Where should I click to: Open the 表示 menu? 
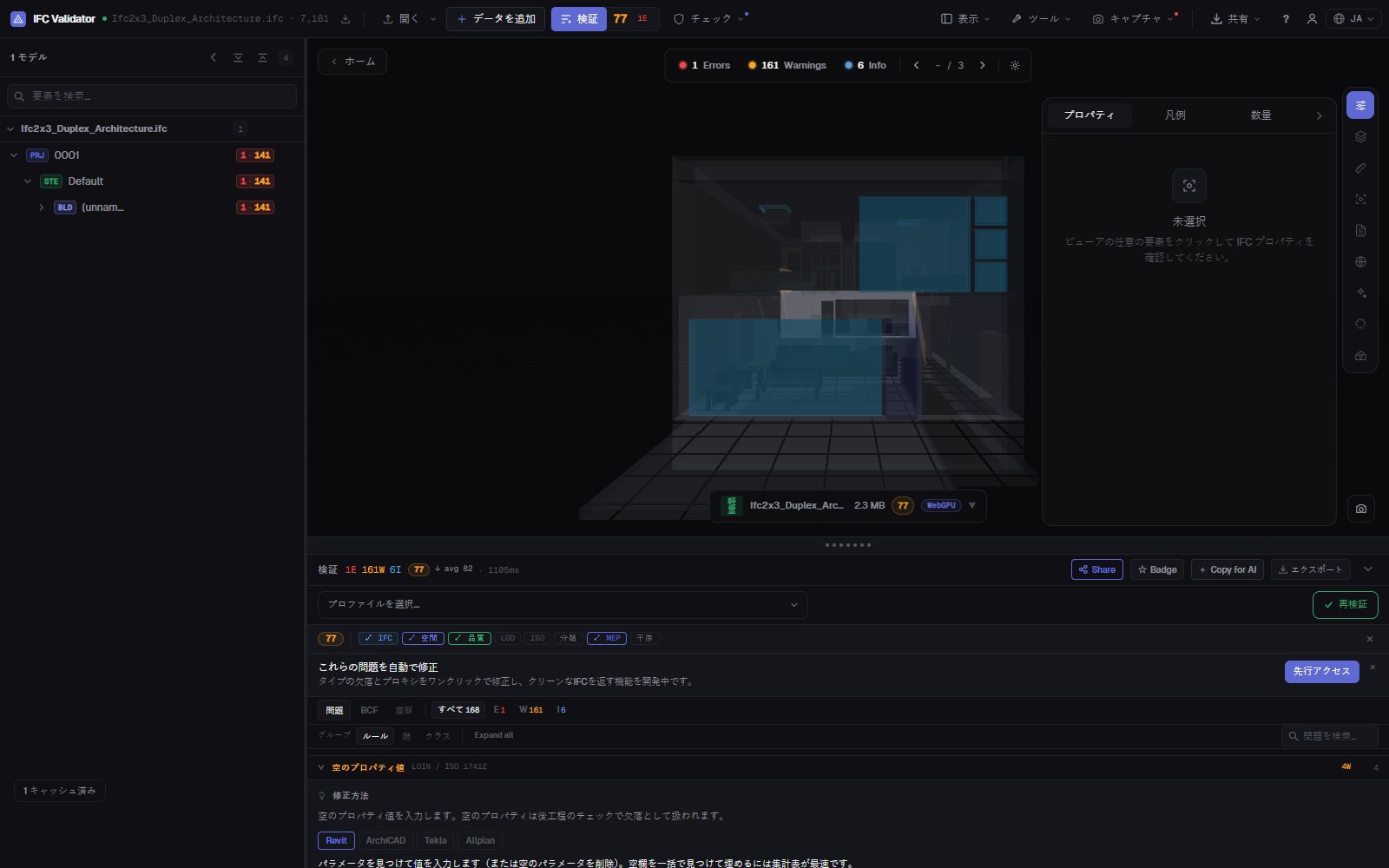[965, 19]
